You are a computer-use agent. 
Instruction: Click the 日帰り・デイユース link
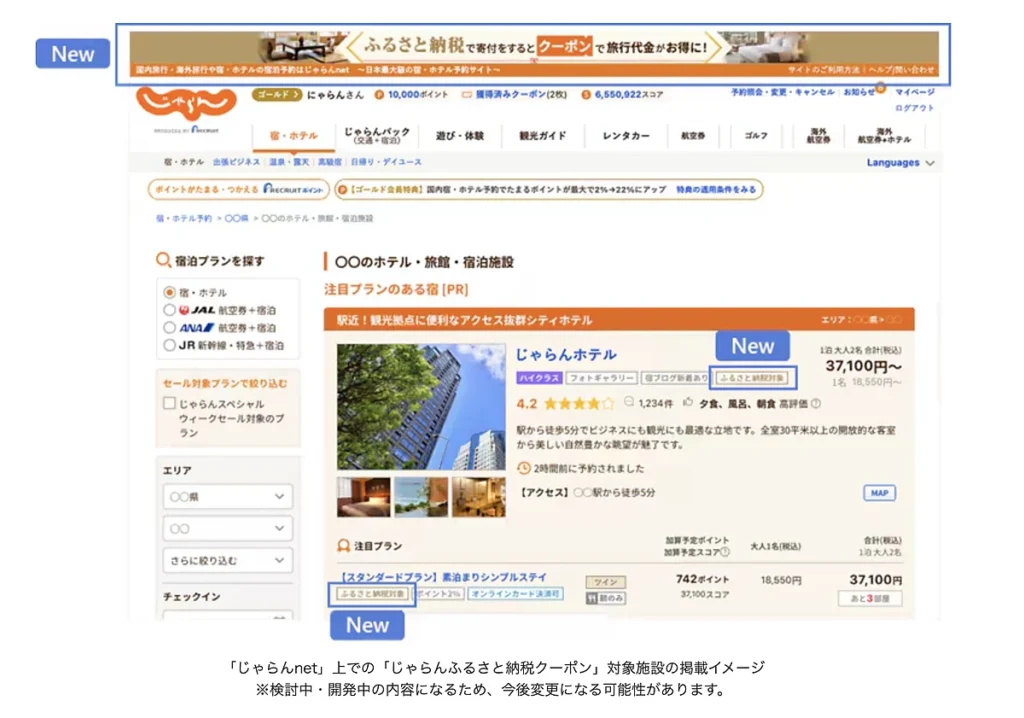click(386, 162)
